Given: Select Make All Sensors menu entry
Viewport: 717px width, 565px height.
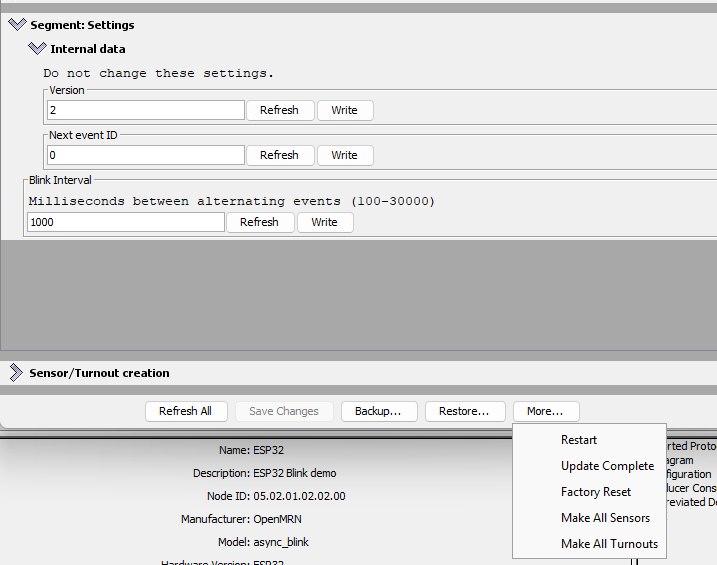Looking at the screenshot, I should (589, 518).
